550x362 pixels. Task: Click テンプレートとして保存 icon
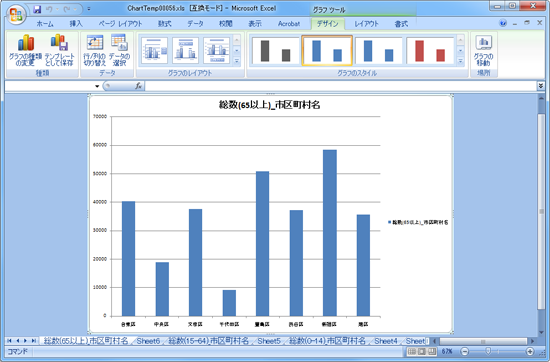[60, 50]
